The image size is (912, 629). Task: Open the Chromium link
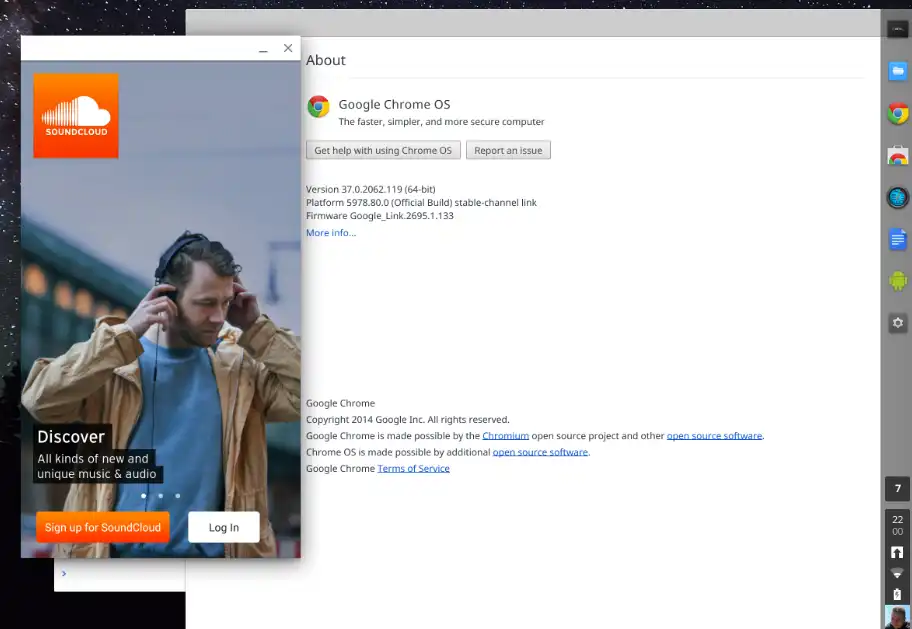tap(505, 436)
